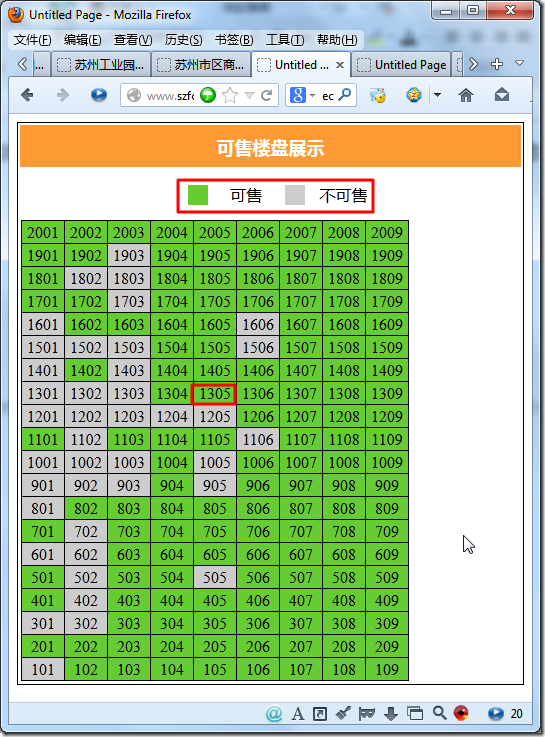The width and height of the screenshot is (545, 737).
Task: Select unit 101 gray cell
Action: coord(43,669)
